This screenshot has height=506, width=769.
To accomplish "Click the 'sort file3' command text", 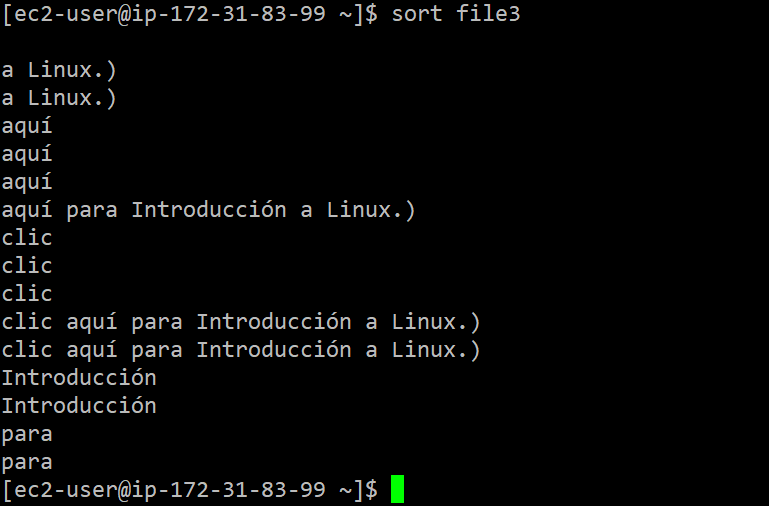I will (x=456, y=13).
